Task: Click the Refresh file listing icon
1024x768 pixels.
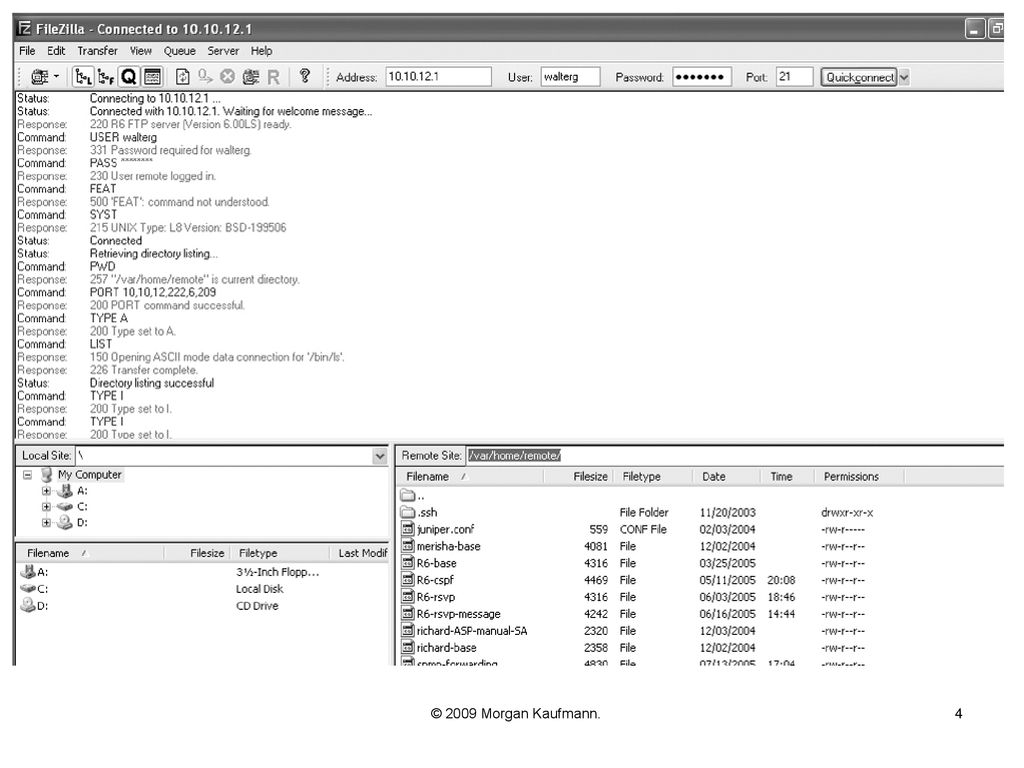Action: (183, 77)
